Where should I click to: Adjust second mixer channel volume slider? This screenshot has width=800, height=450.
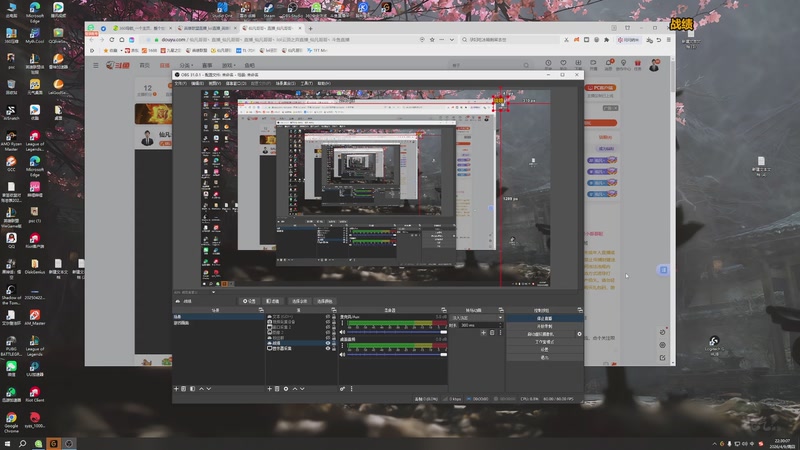pos(397,355)
